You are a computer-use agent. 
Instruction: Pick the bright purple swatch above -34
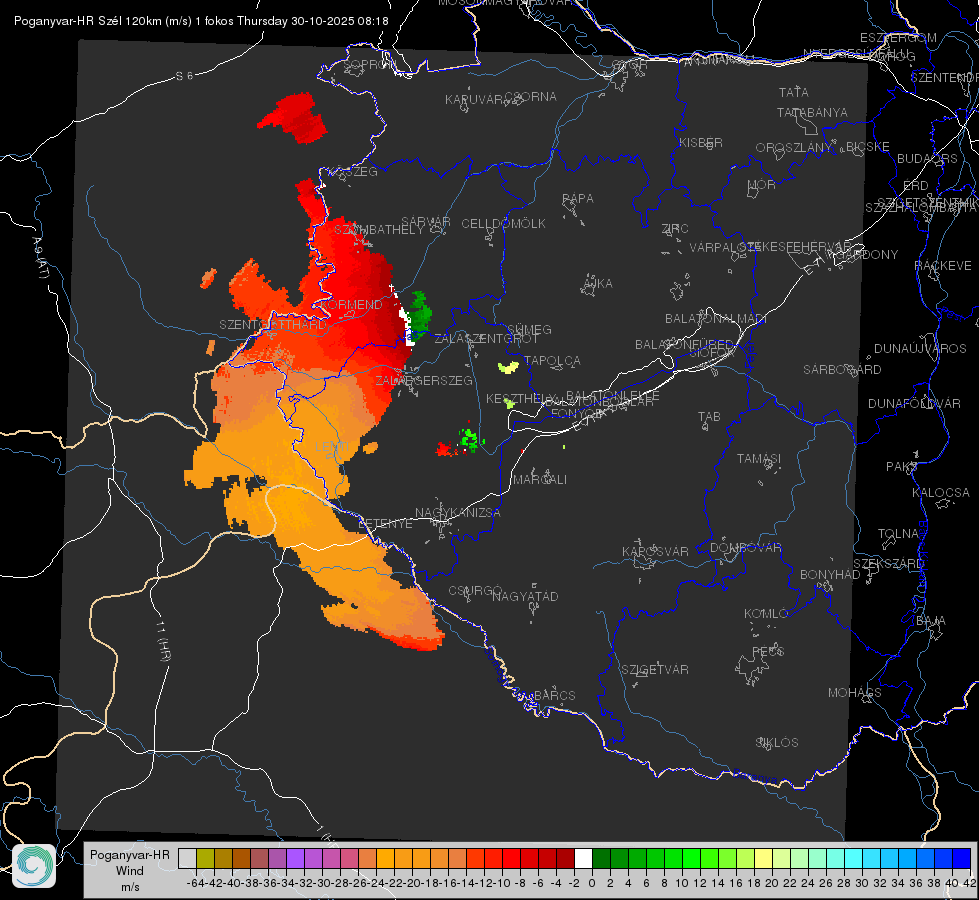pos(295,858)
